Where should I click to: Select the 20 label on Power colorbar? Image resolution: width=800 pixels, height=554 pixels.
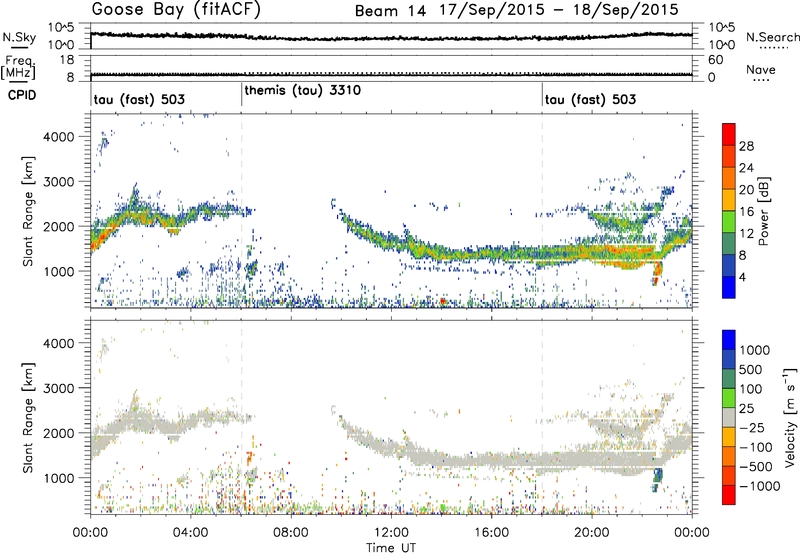point(746,190)
